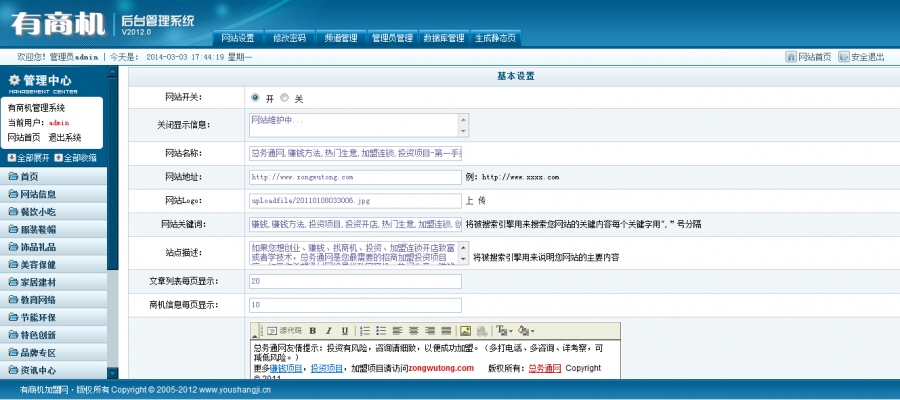This screenshot has width=900, height=400.
Task: Click the insert image icon in editor
Action: pyautogui.click(x=465, y=331)
